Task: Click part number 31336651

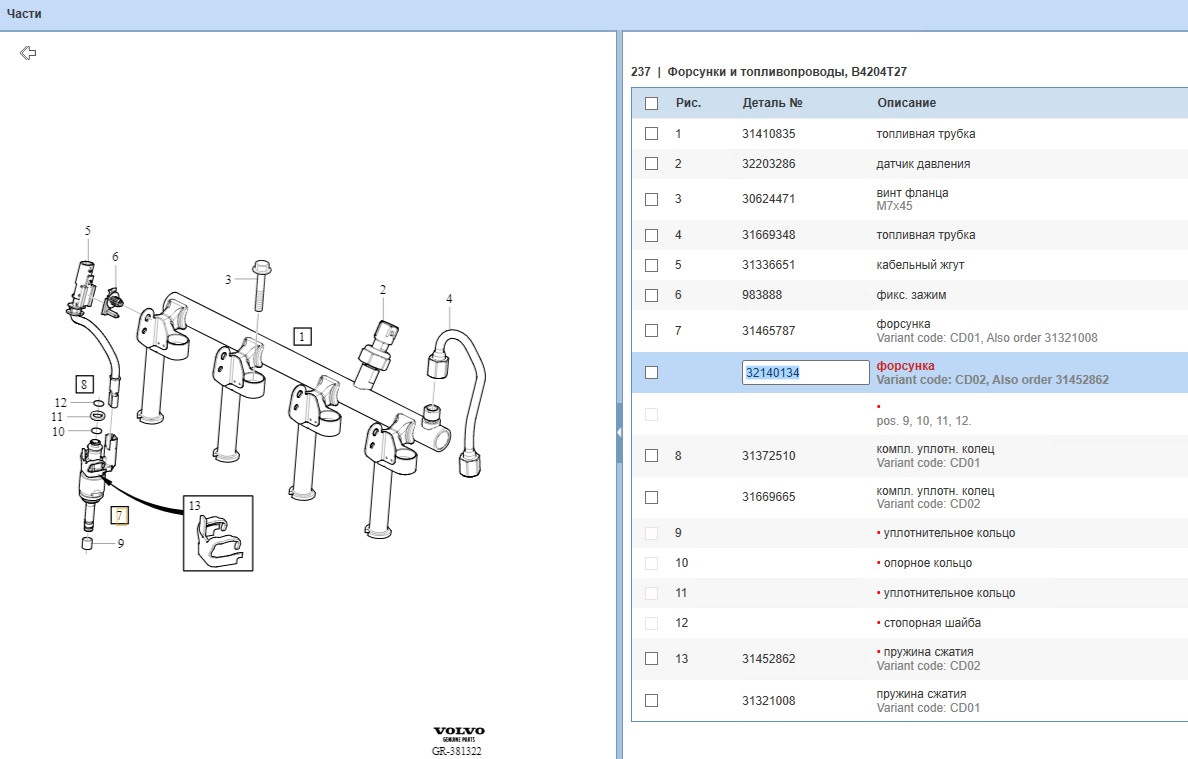Action: [x=768, y=265]
